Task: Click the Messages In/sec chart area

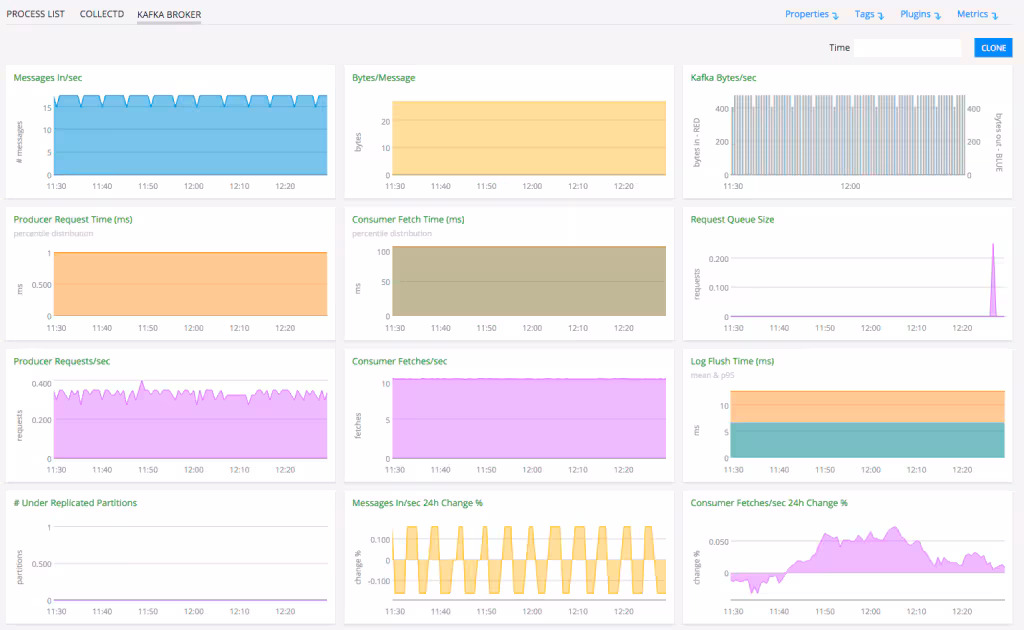Action: 190,135
